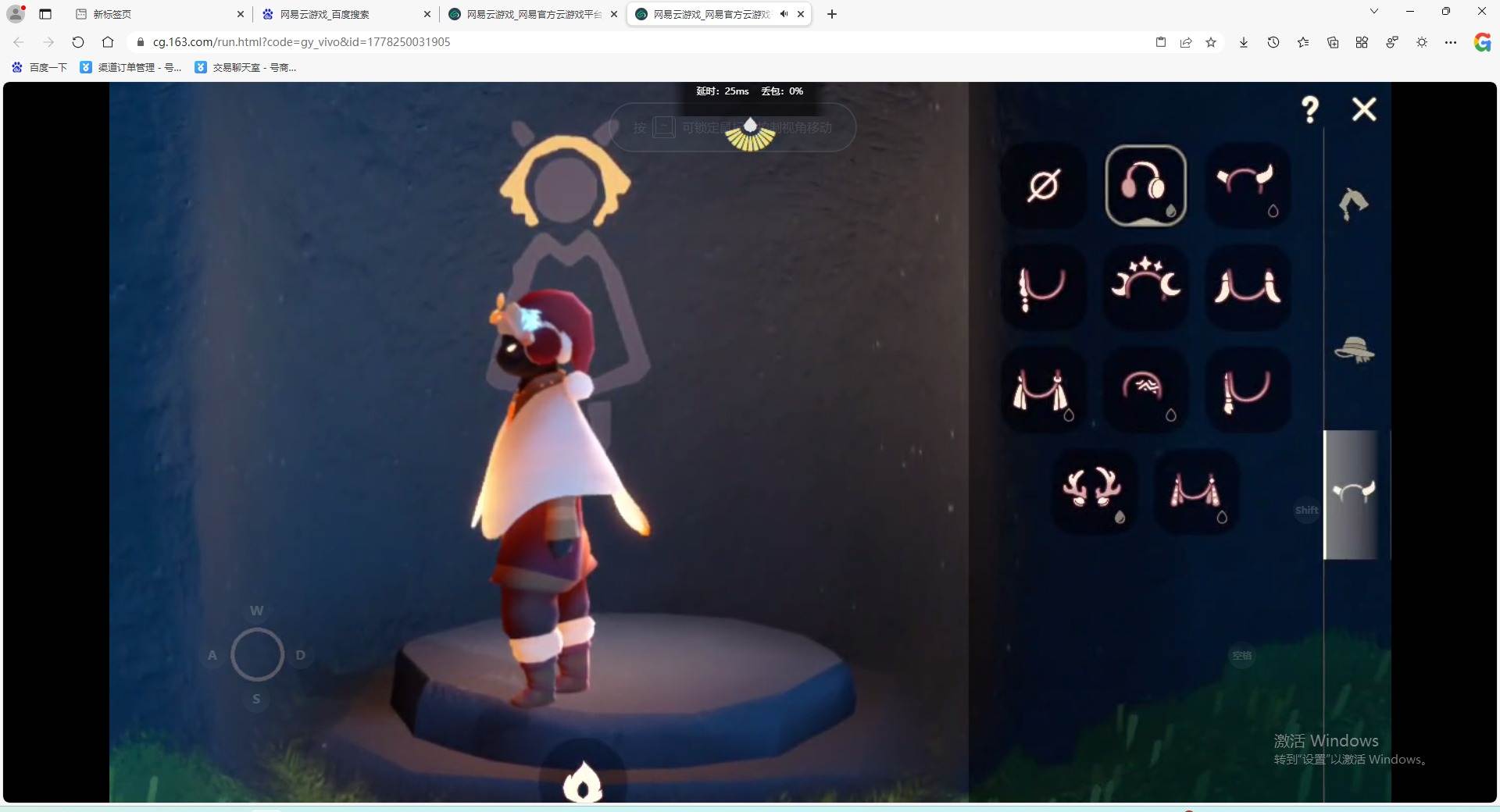Click the winged light cape level indicator

coord(750,135)
